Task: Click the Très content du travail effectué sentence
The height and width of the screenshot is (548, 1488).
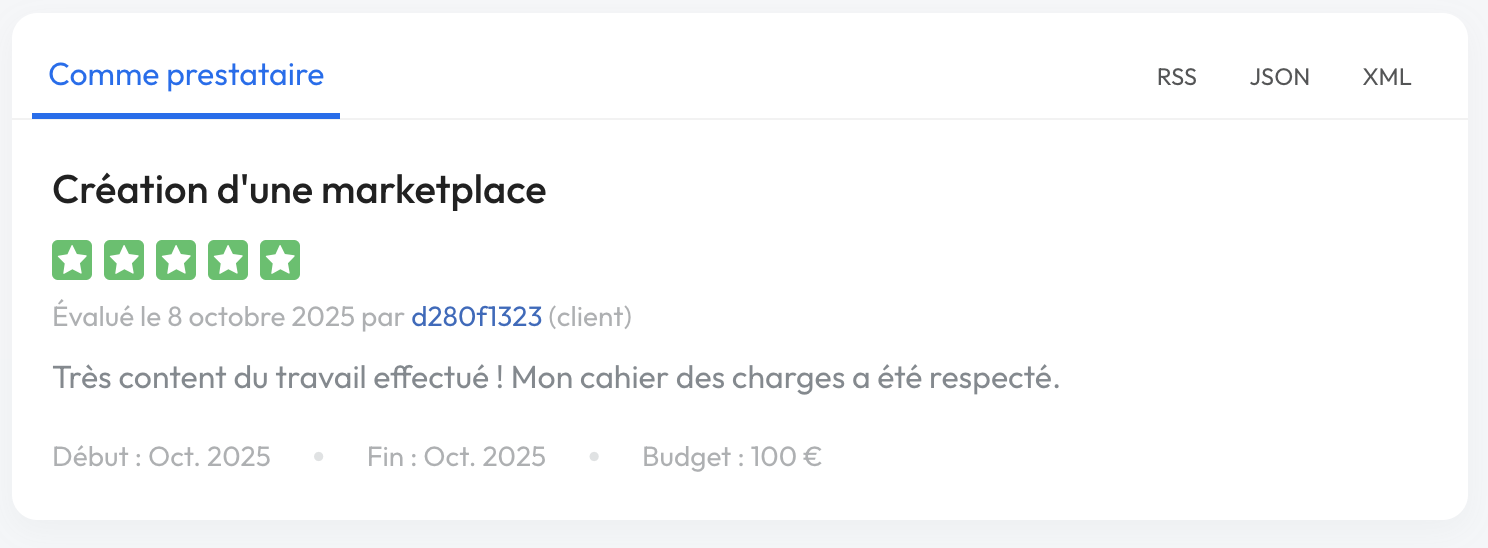Action: click(x=280, y=379)
